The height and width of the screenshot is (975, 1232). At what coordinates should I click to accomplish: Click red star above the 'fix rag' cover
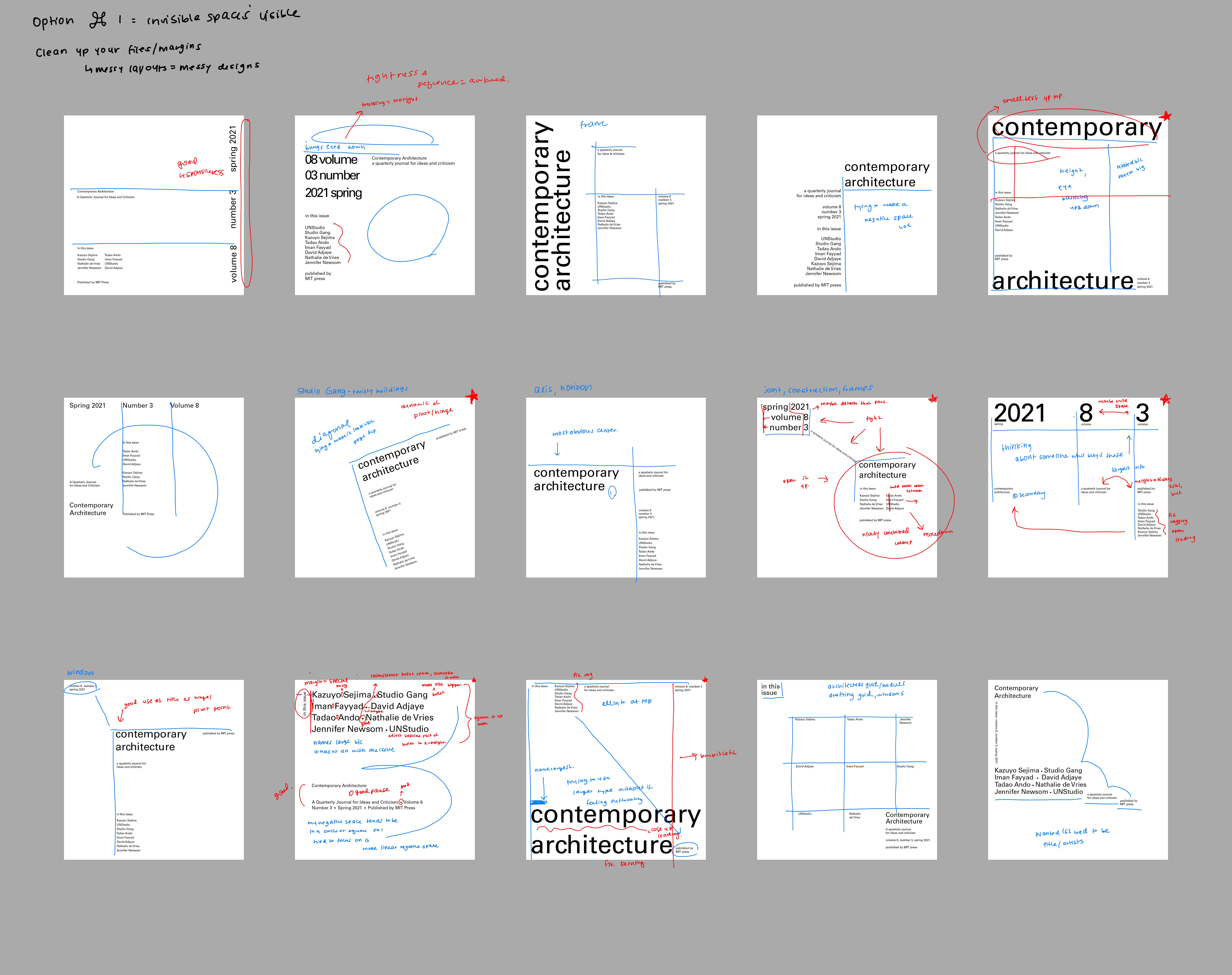click(x=705, y=680)
